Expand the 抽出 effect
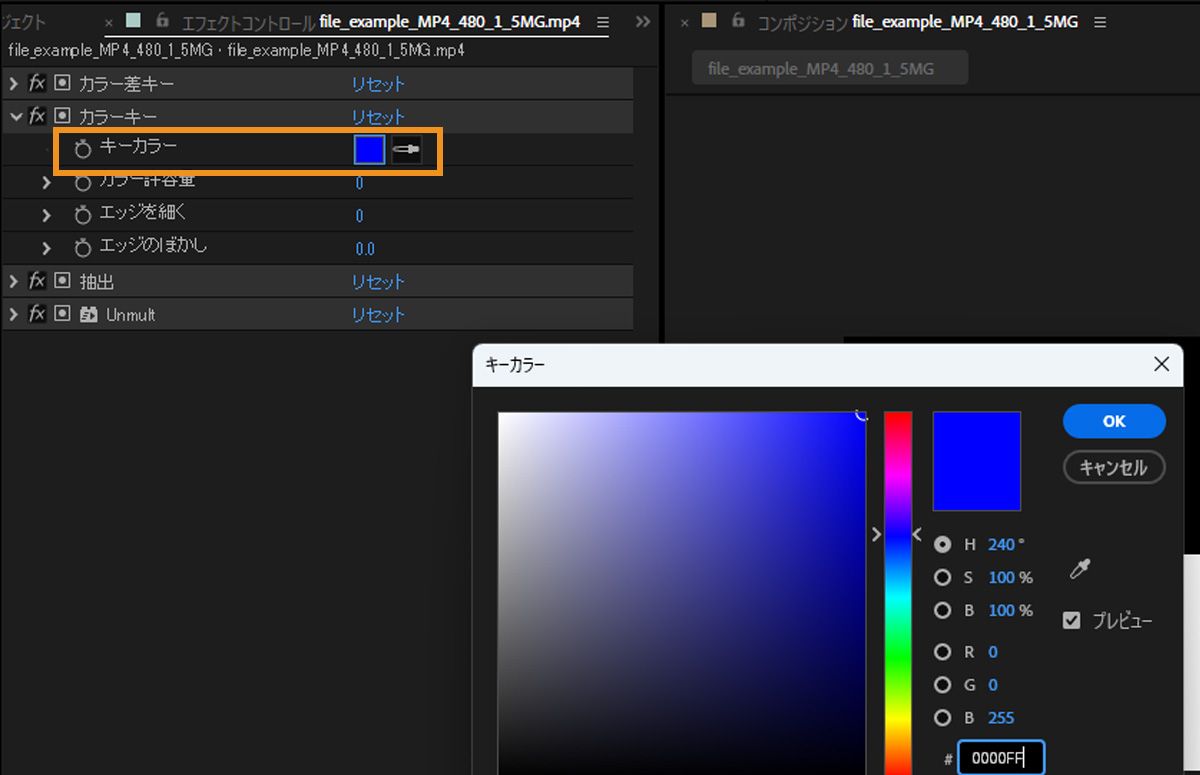The height and width of the screenshot is (775, 1200). (x=14, y=281)
